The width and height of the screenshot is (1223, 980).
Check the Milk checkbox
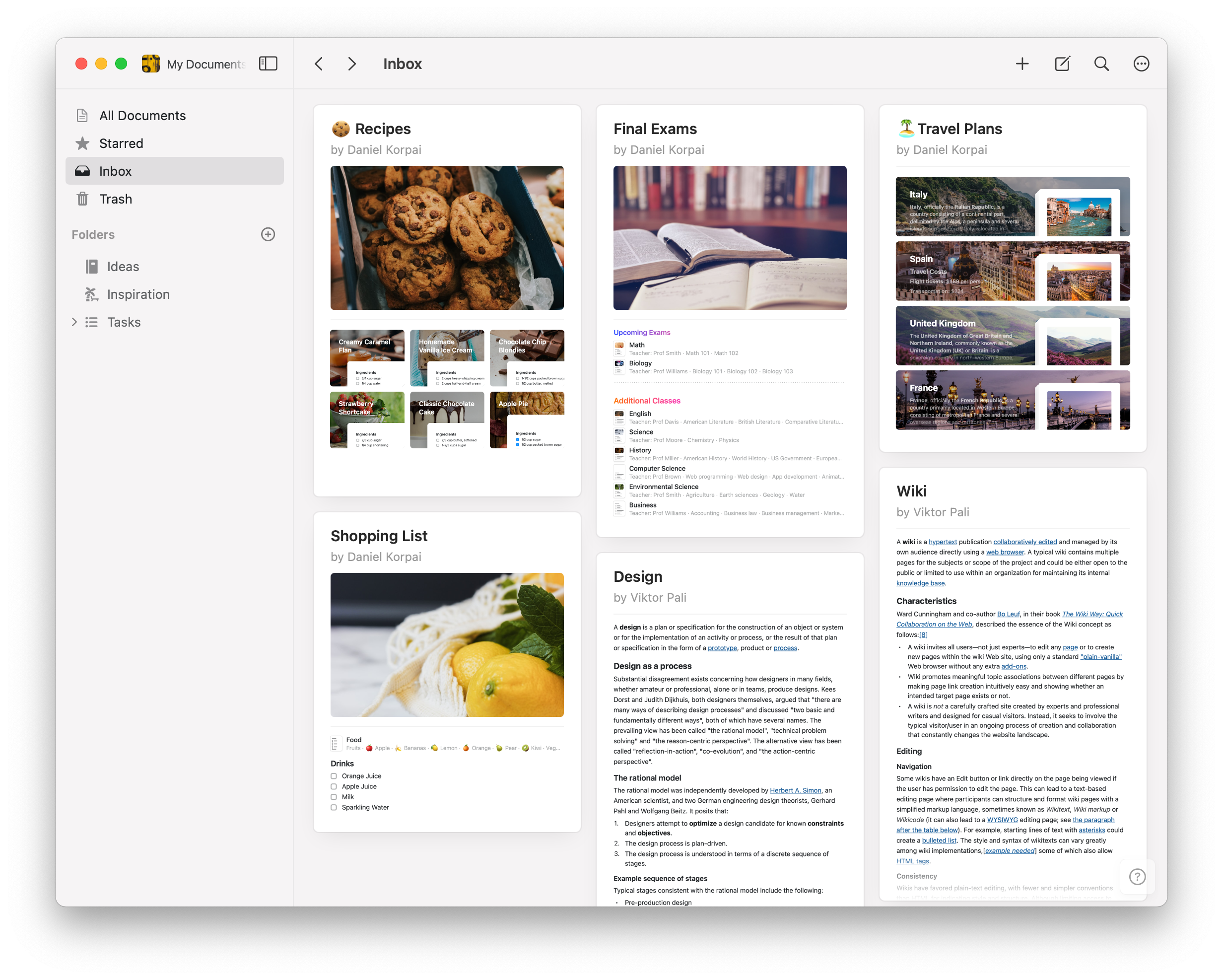pos(334,797)
